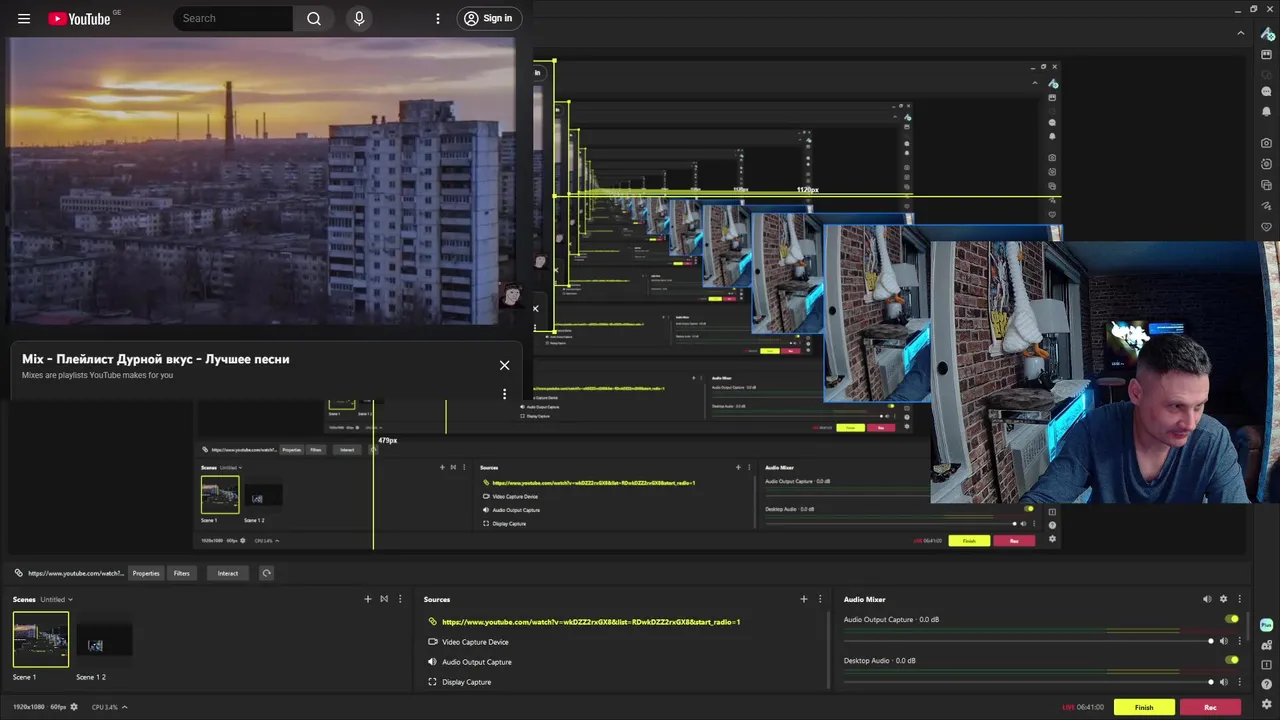Adjust Audio Output Capture volume slider

tap(1028, 641)
